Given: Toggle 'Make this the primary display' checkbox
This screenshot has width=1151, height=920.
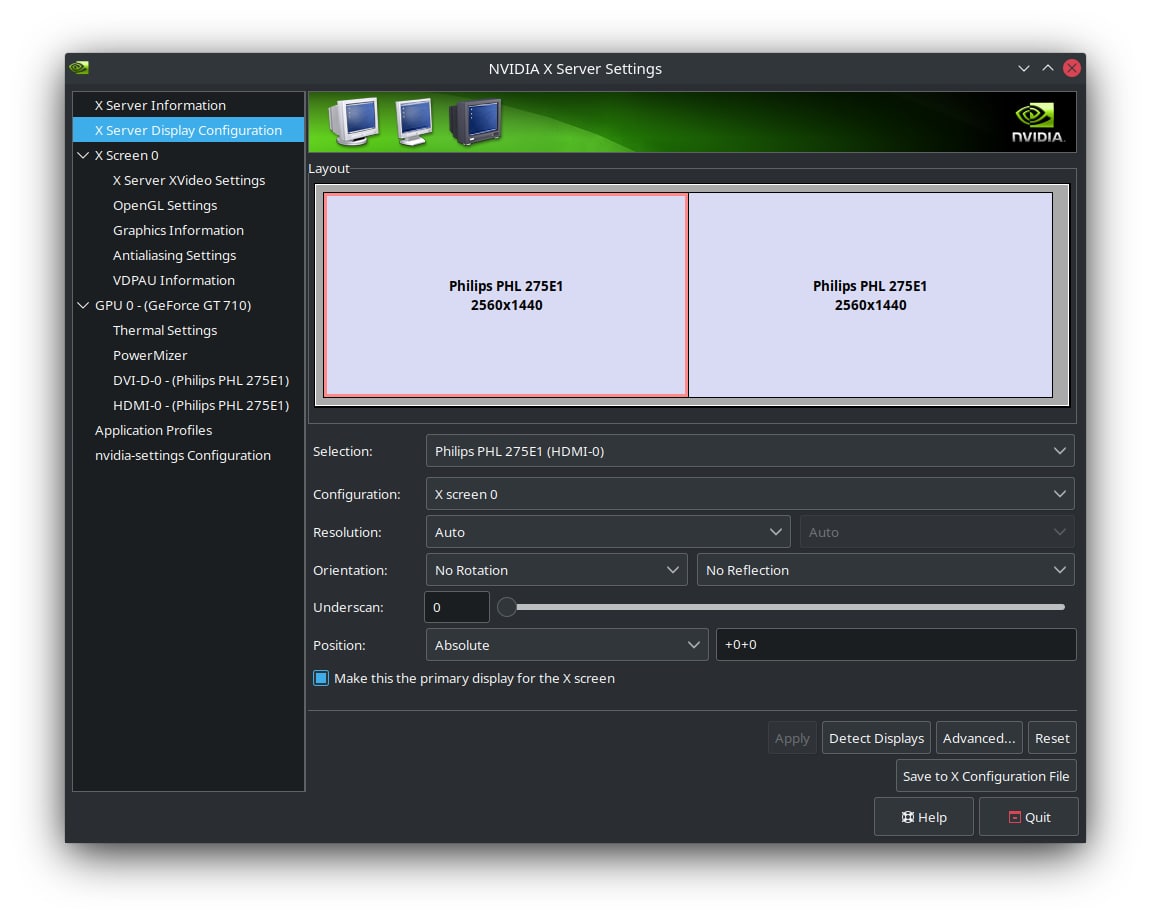Looking at the screenshot, I should tap(321, 678).
